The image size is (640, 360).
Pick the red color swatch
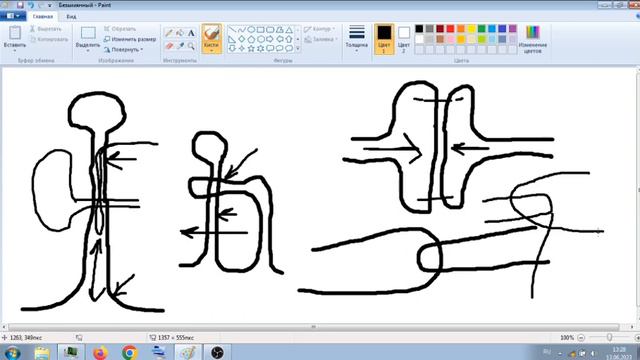pyautogui.click(x=450, y=29)
